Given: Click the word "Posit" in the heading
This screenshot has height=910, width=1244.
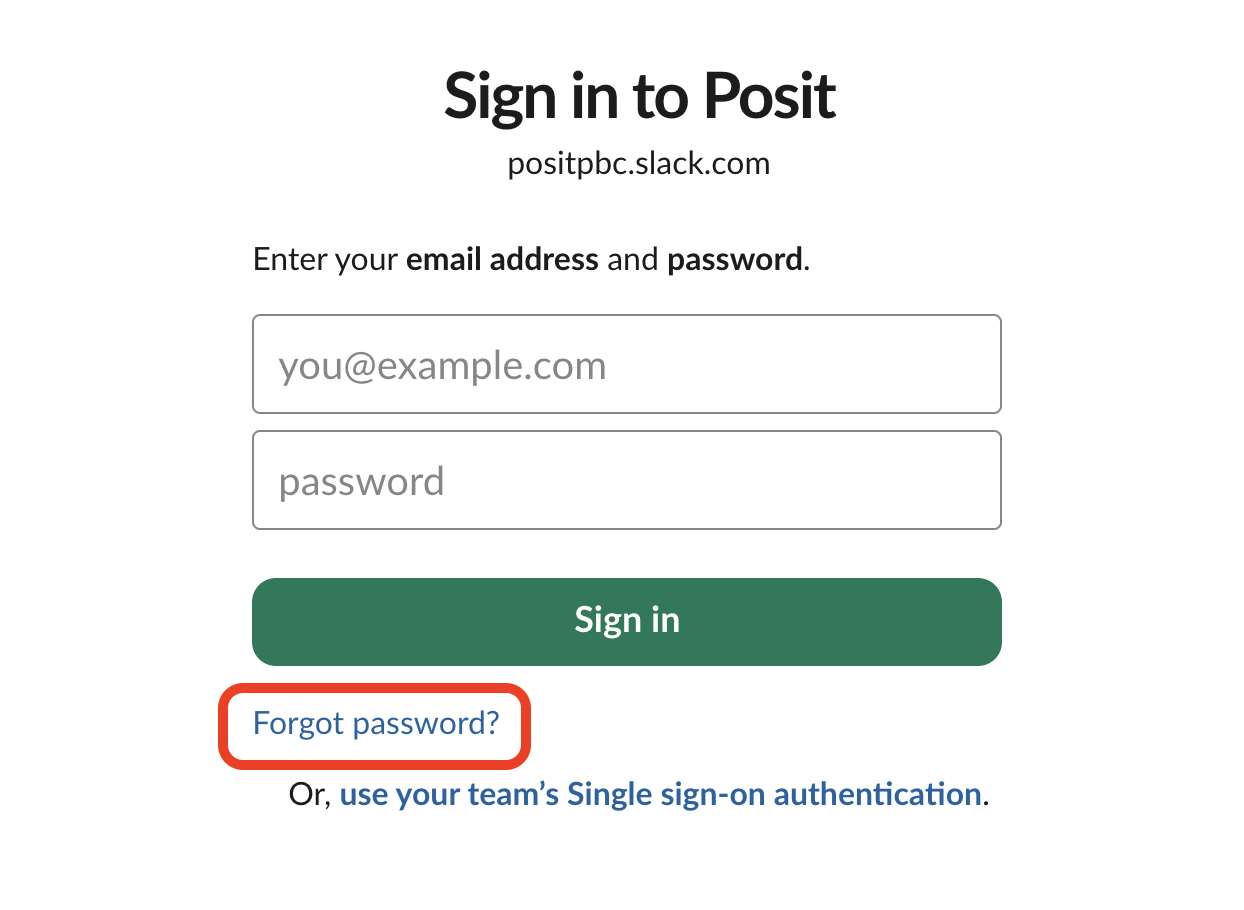Looking at the screenshot, I should pos(769,96).
